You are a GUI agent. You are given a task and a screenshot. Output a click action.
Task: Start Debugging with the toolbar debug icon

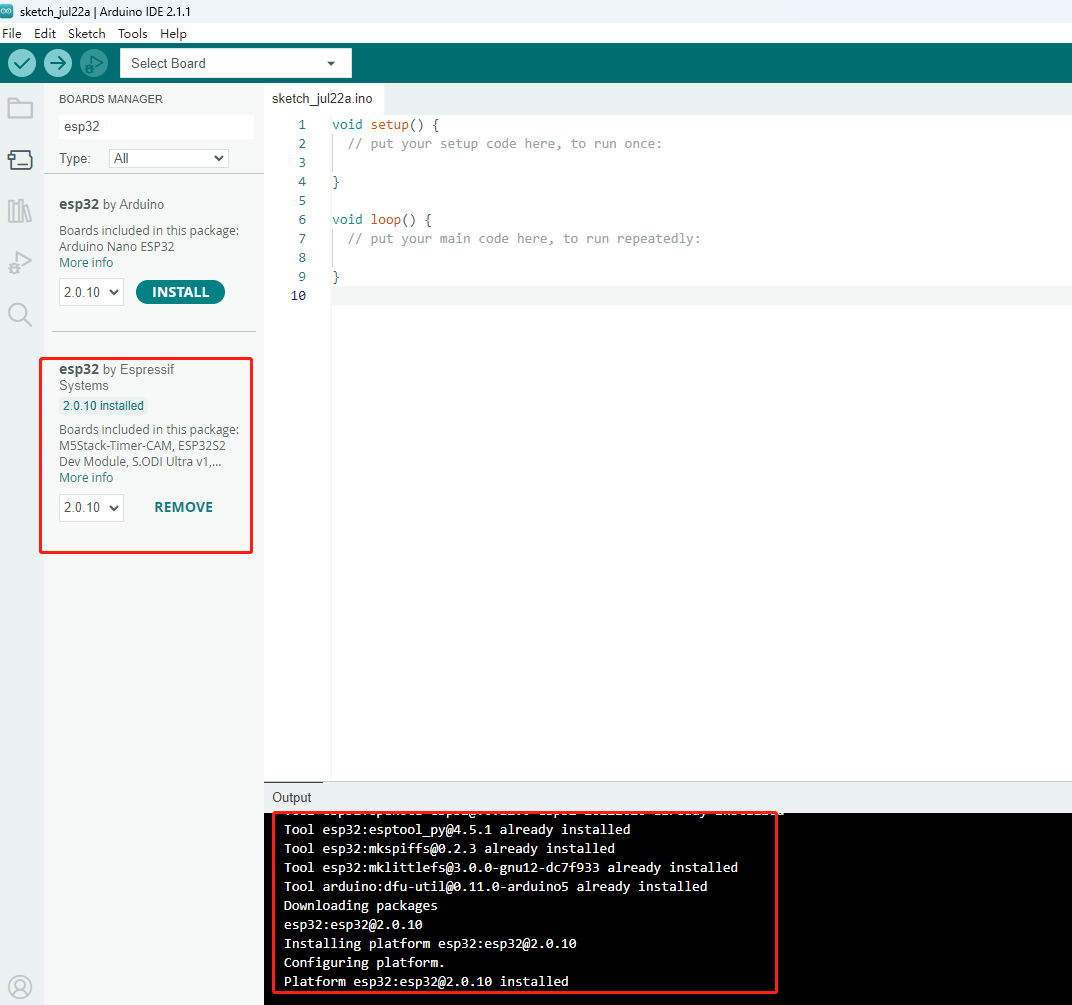(94, 64)
